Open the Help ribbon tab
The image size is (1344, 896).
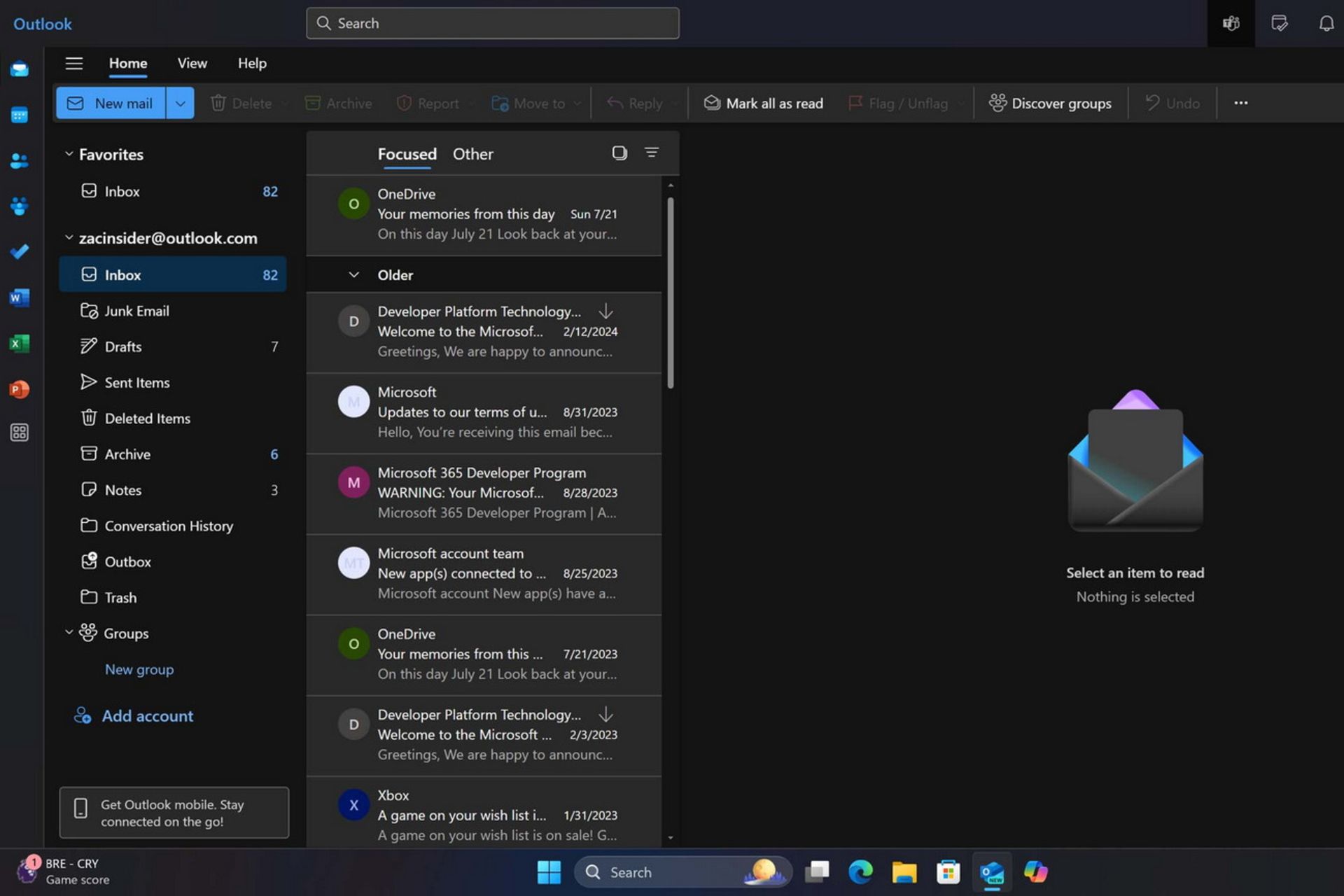point(252,63)
